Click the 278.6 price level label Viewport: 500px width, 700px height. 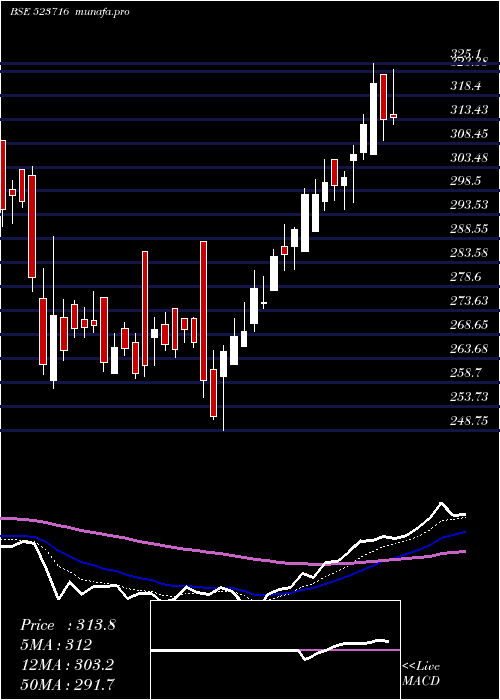pos(466,277)
